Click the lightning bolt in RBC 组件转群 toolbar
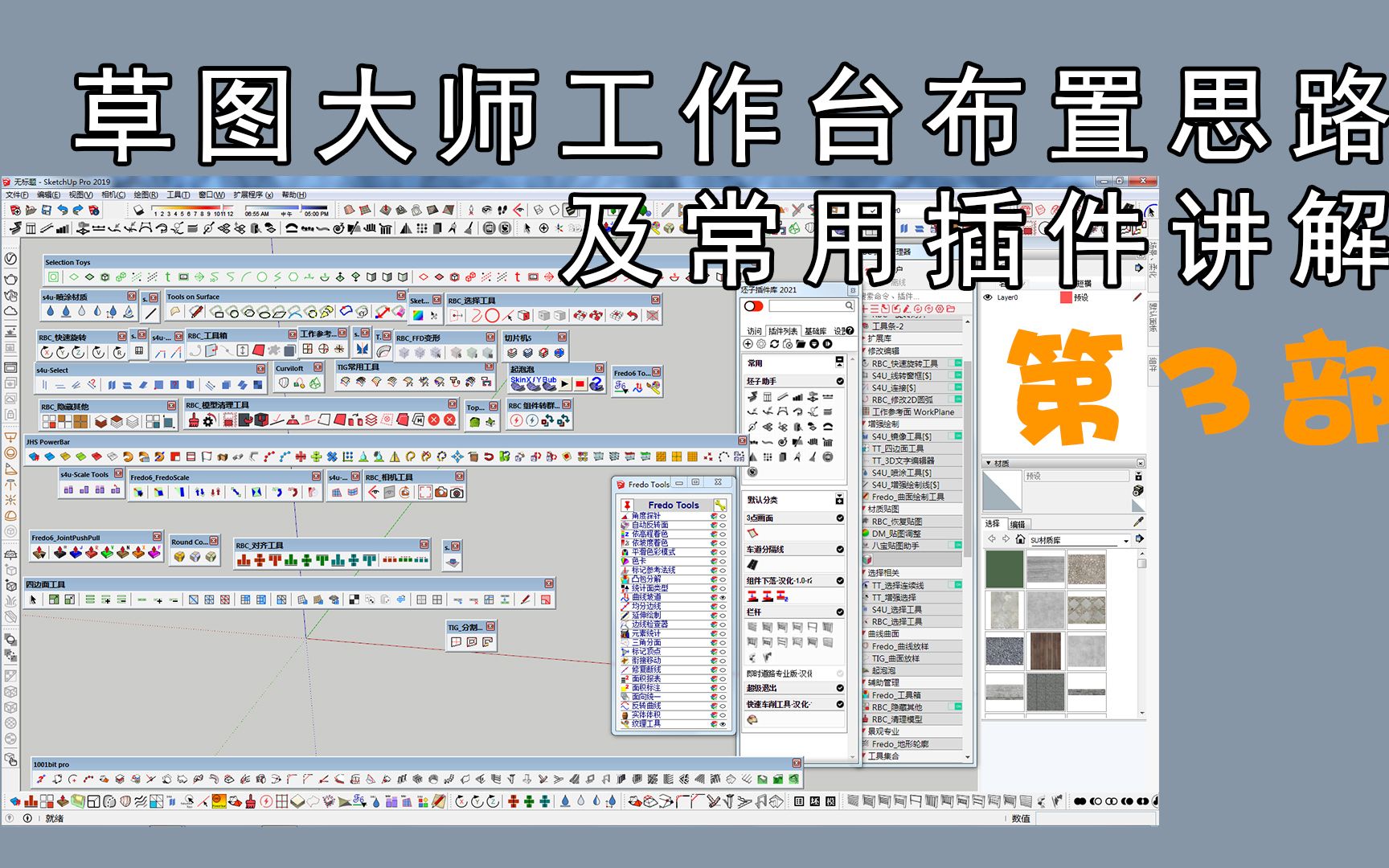Image resolution: width=1389 pixels, height=868 pixels. (516, 420)
